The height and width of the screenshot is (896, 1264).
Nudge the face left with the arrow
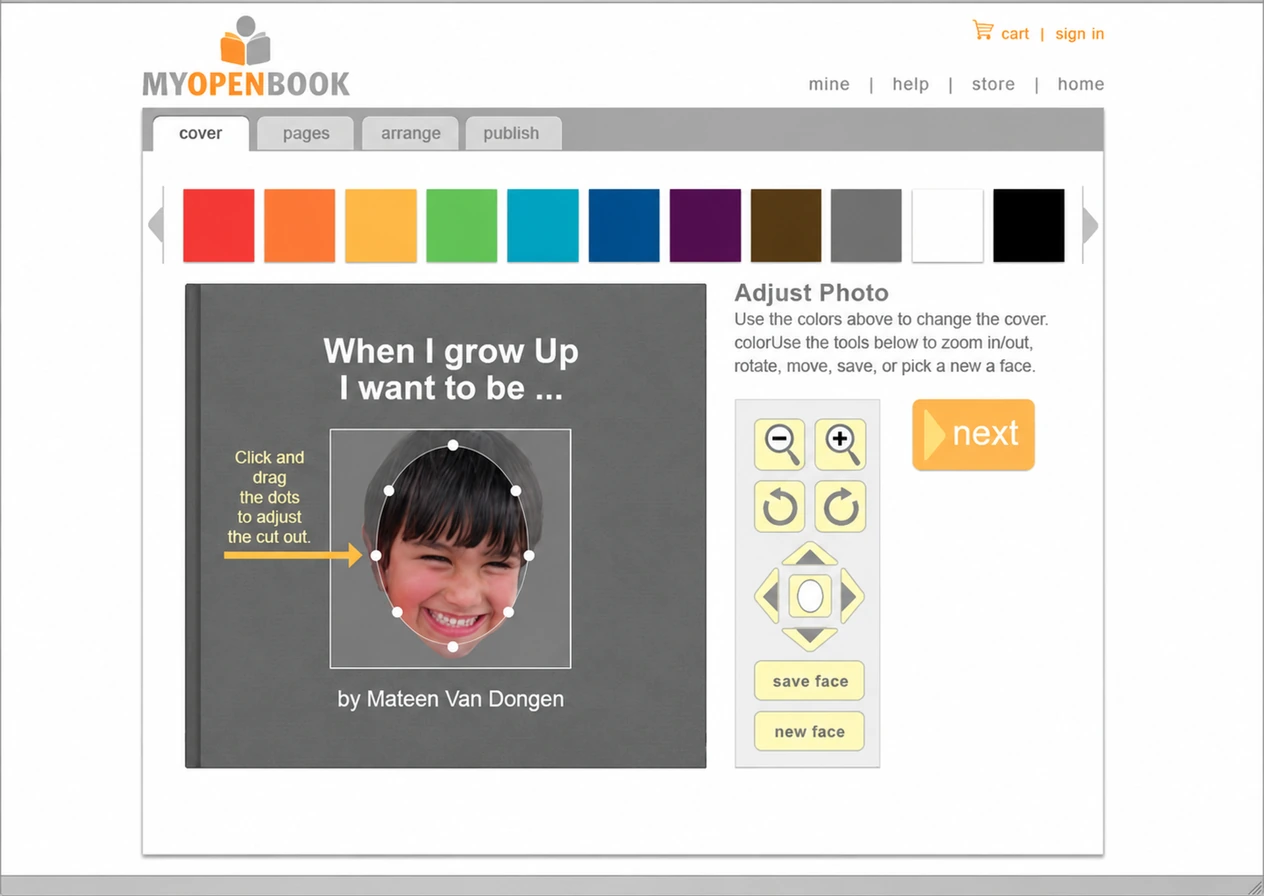pyautogui.click(x=767, y=596)
